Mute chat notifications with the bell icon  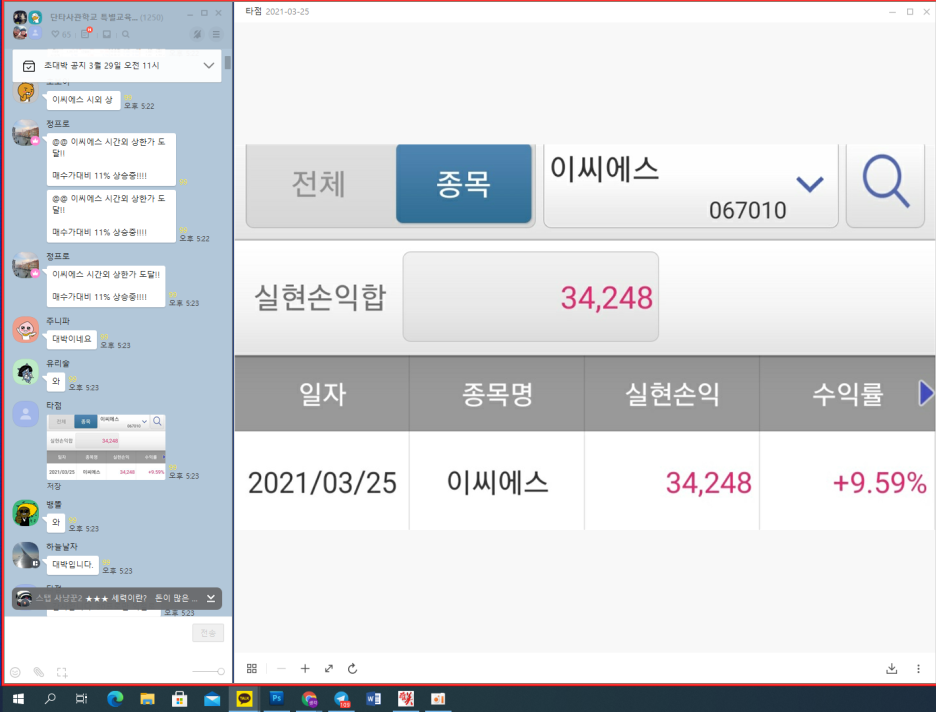pyautogui.click(x=197, y=34)
